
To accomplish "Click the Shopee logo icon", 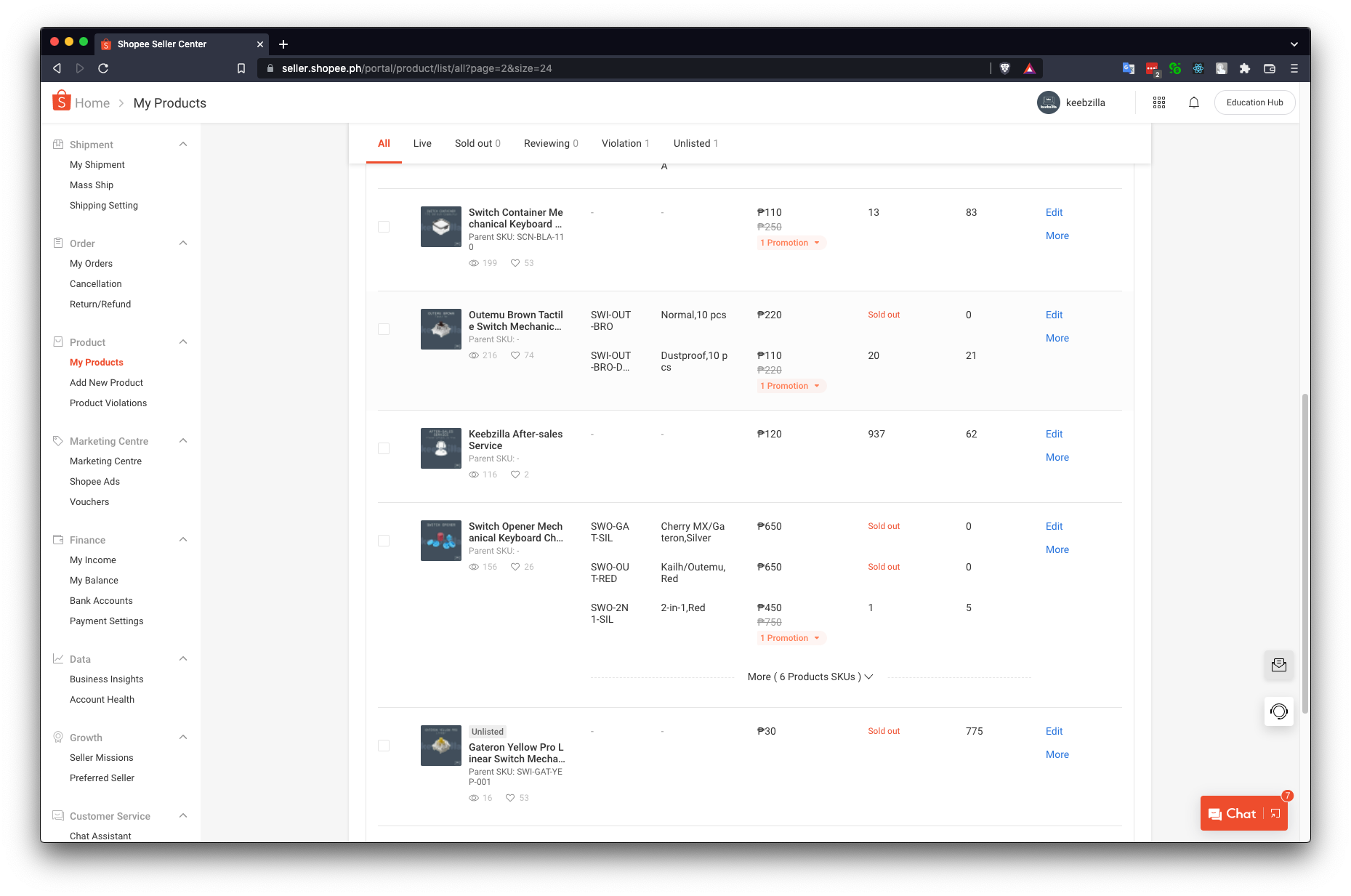I will (x=62, y=102).
